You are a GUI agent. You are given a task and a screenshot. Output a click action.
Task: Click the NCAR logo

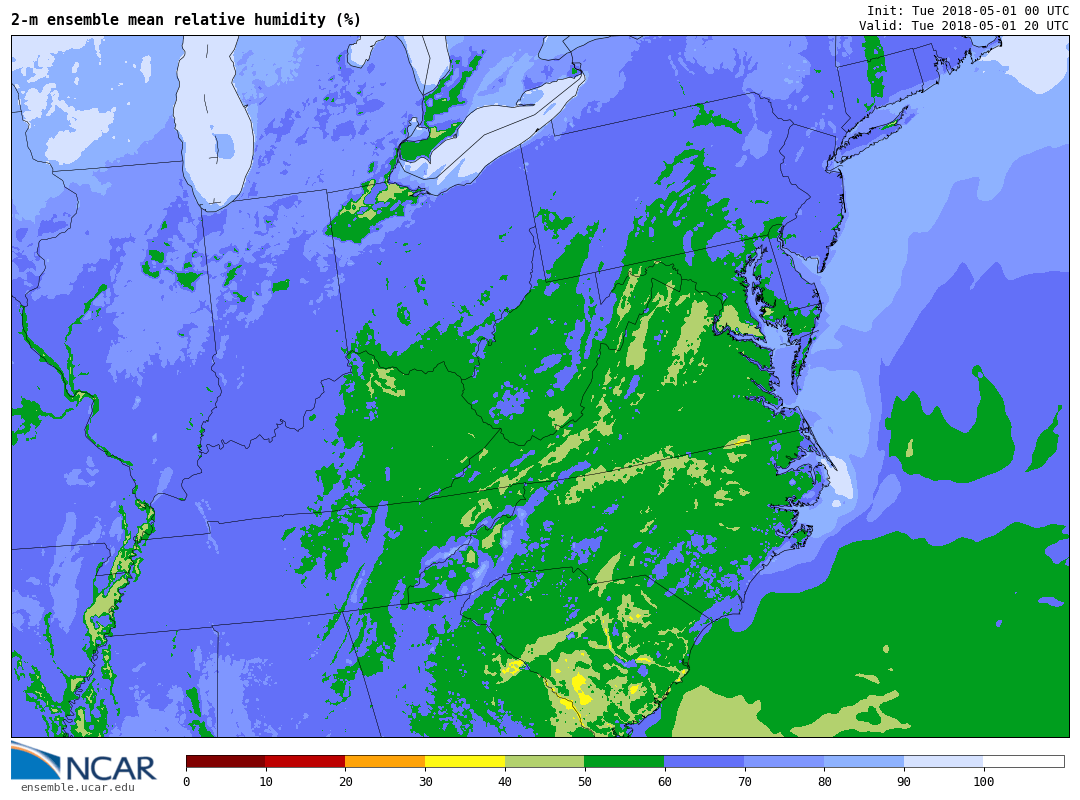pos(84,761)
